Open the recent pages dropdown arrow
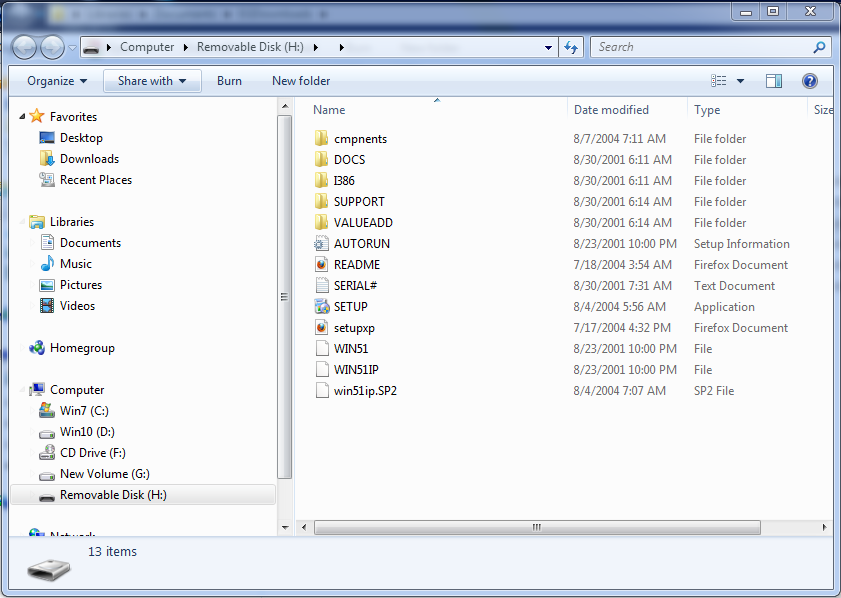This screenshot has width=841, height=598. click(72, 48)
